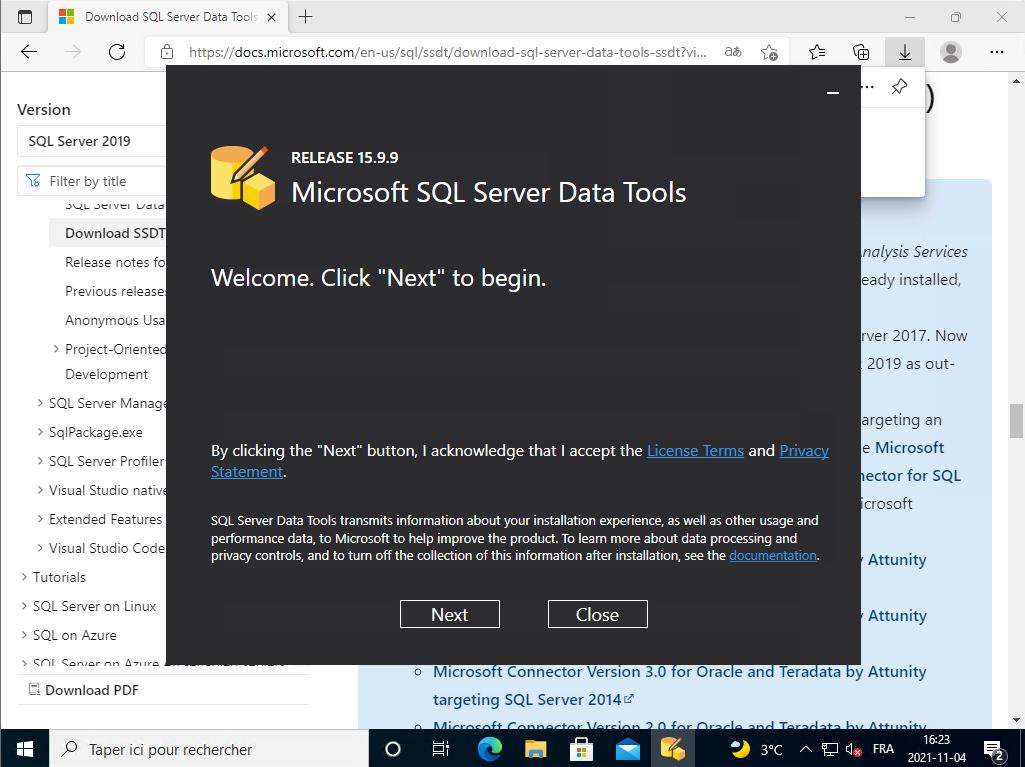Expand SQL Server Profiler node
Image resolution: width=1025 pixels, height=767 pixels.
pos(41,461)
